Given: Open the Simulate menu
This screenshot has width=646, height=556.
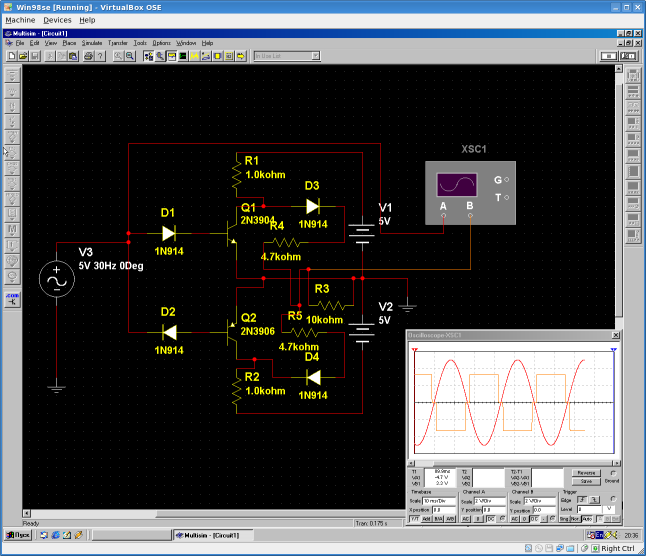Looking at the screenshot, I should pos(91,43).
